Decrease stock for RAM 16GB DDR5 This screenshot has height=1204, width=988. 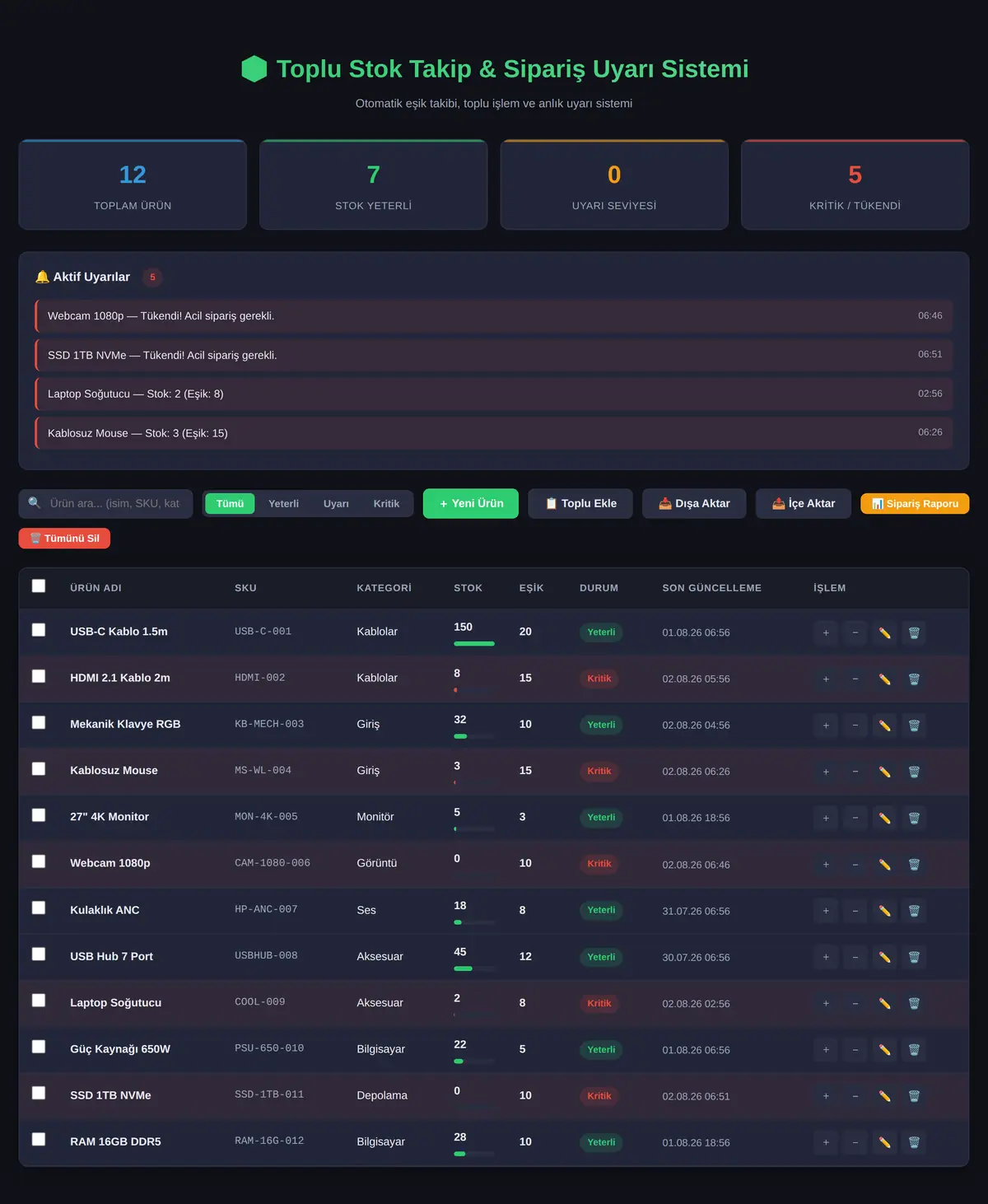855,1142
